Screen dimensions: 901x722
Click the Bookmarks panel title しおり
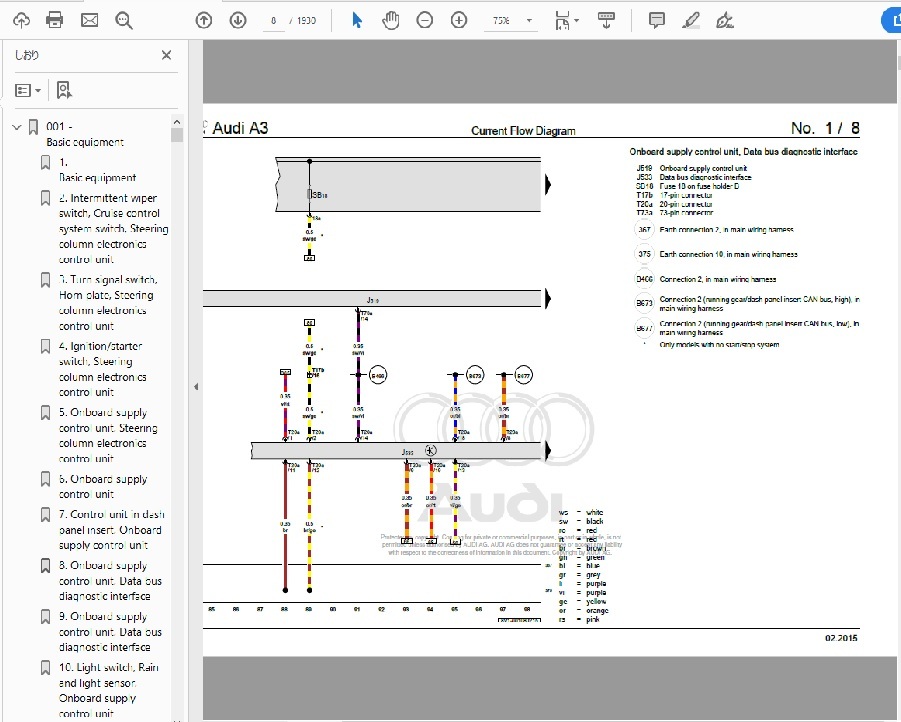27,55
